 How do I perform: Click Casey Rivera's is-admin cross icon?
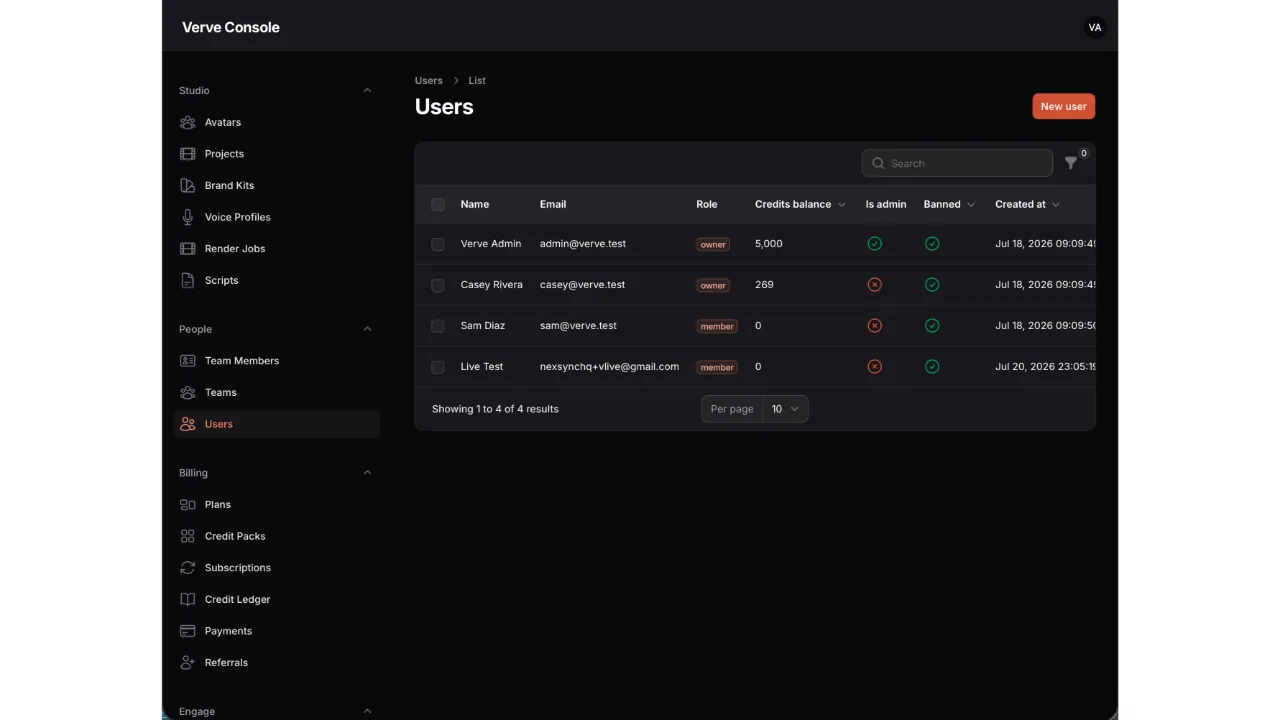pyautogui.click(x=874, y=285)
